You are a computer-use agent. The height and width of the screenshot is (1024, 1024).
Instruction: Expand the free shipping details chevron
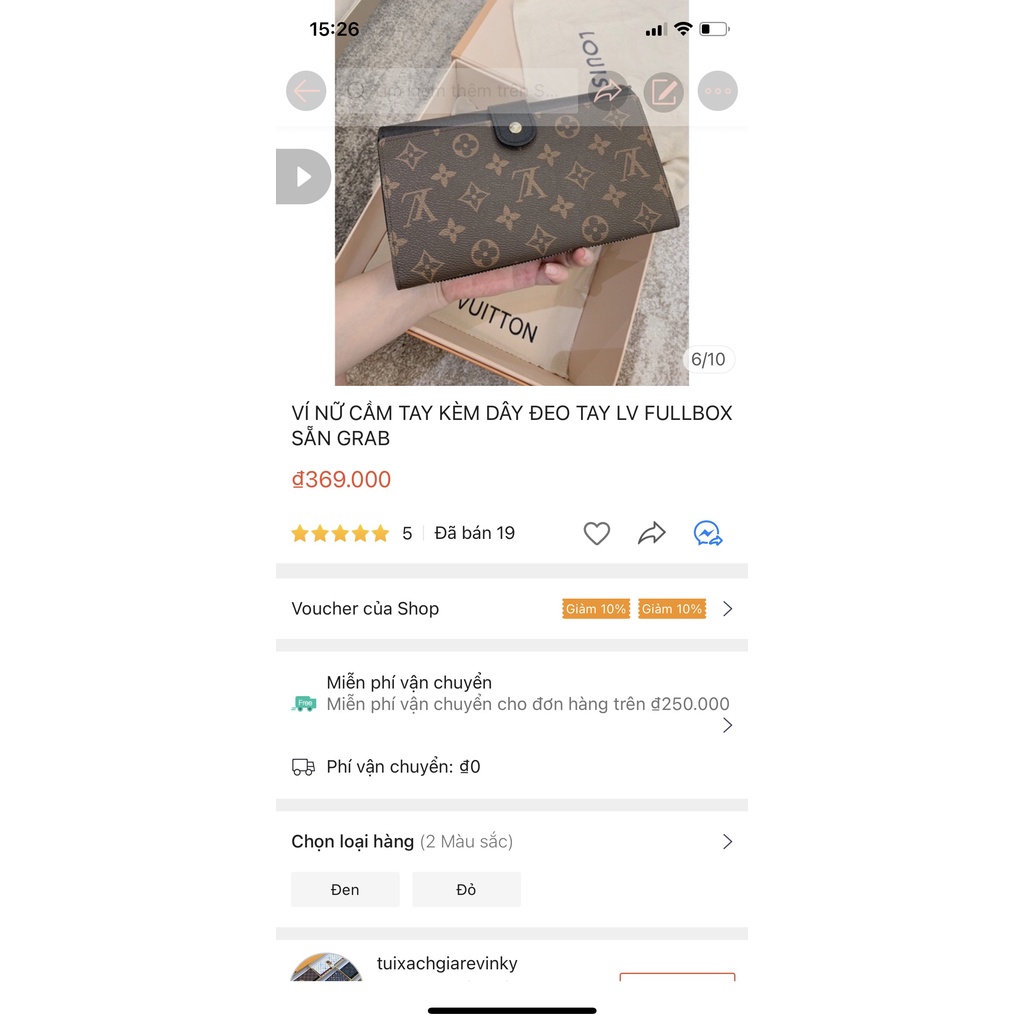point(728,726)
